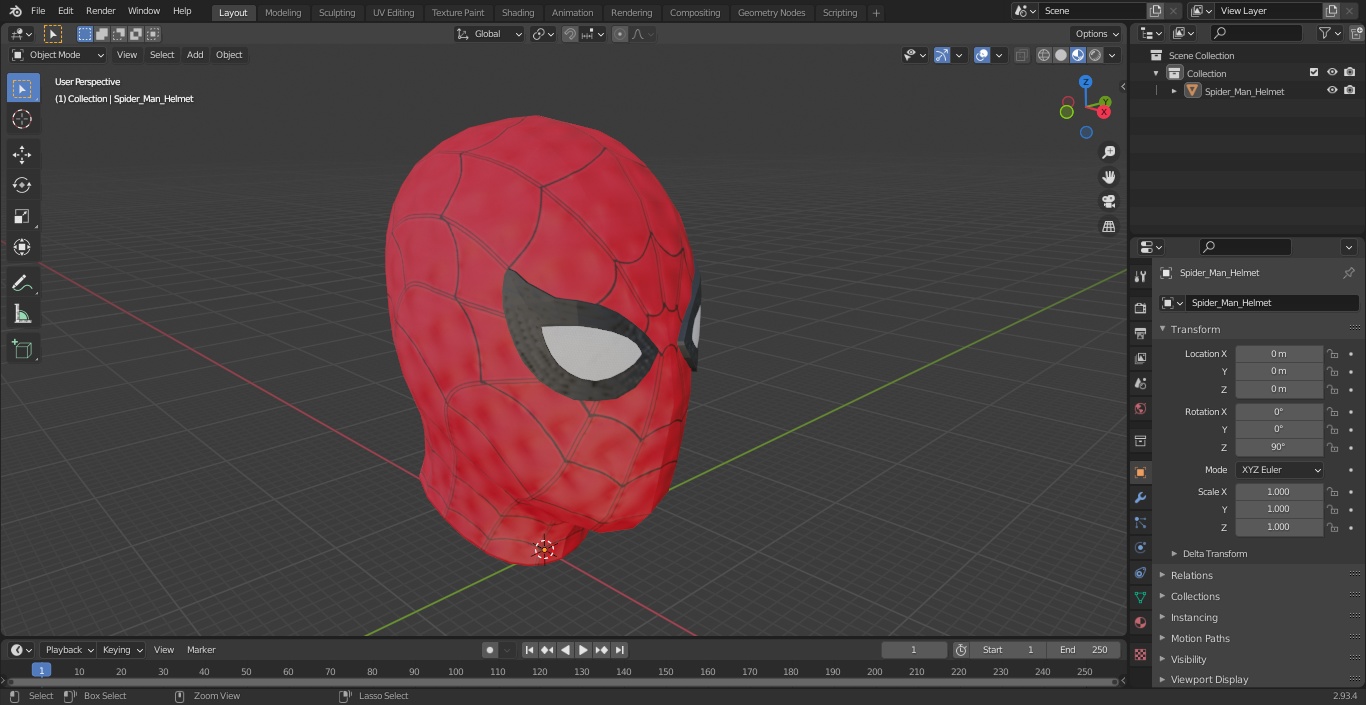Viewport: 1366px width, 705px height.
Task: Click the Start frame field
Action: 1008,650
